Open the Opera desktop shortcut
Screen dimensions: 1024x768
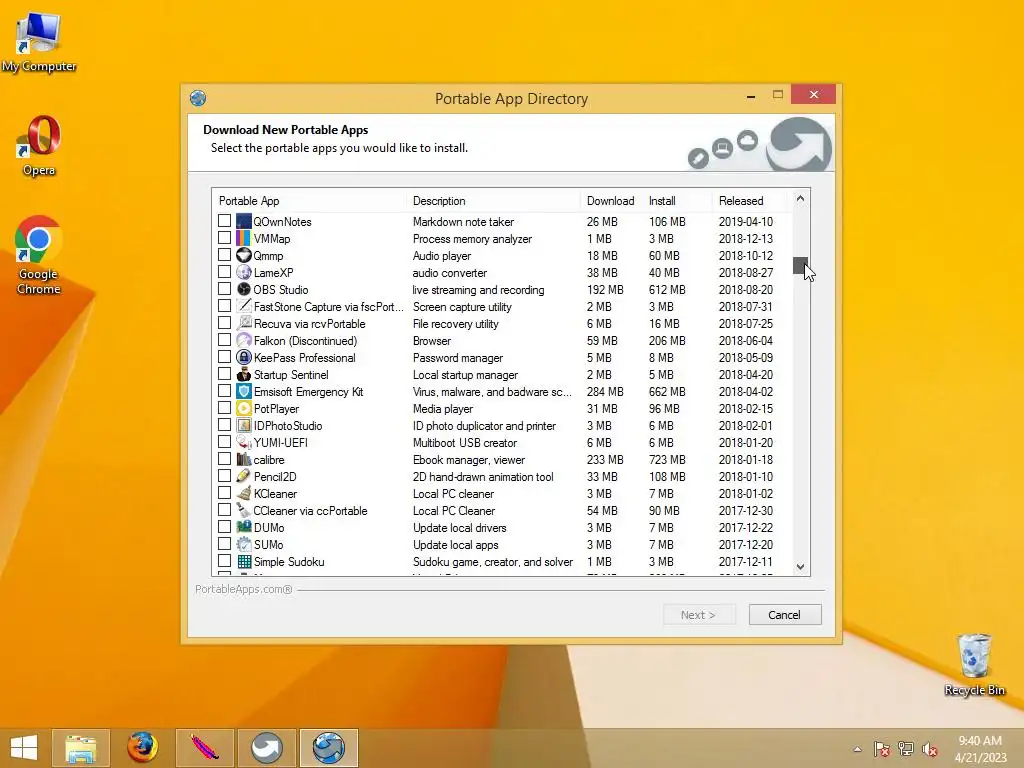pos(39,146)
